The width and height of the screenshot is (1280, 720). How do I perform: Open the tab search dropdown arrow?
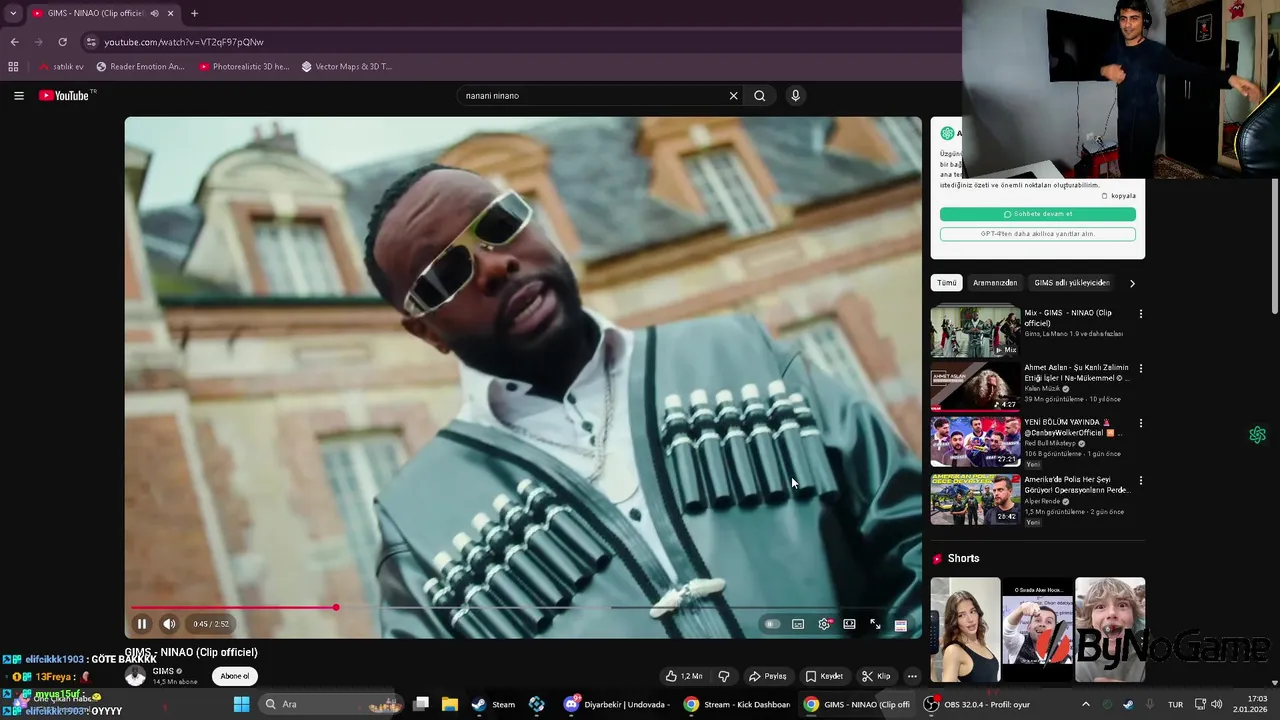[x=13, y=13]
